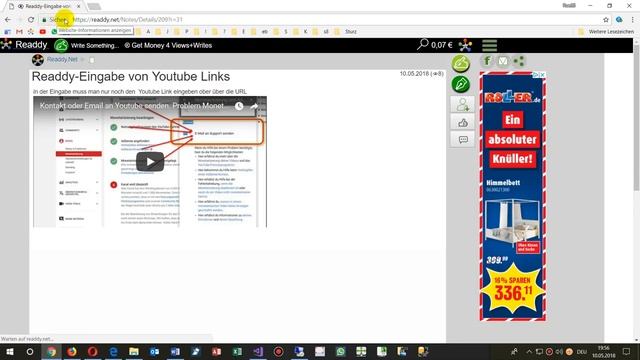
Task: Open comments with the speech bubble button
Action: point(462,140)
